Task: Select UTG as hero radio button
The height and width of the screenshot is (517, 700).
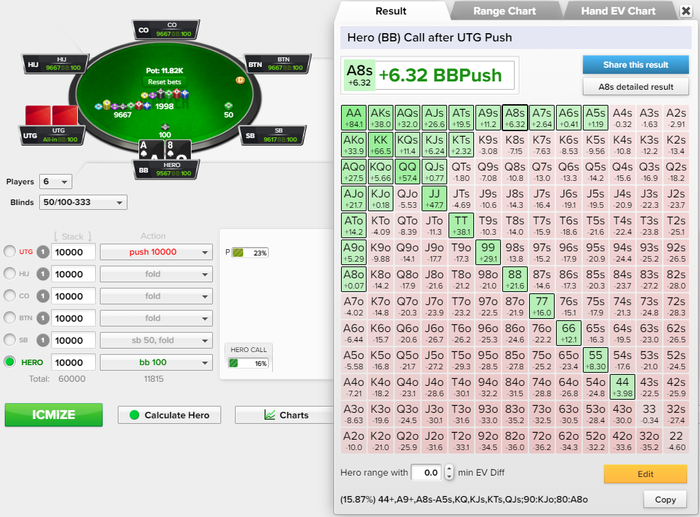Action: (x=9, y=251)
